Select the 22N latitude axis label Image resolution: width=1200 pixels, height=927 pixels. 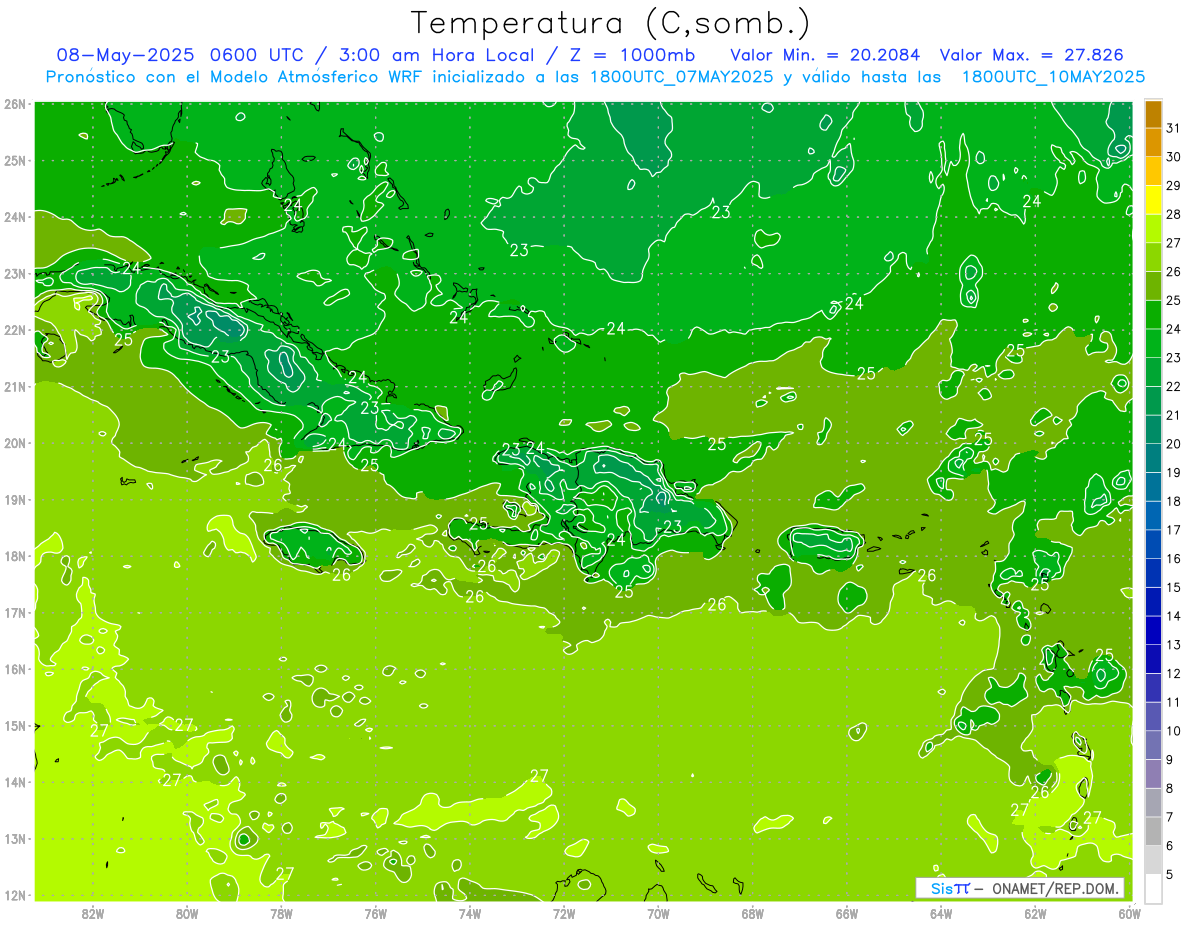14,330
